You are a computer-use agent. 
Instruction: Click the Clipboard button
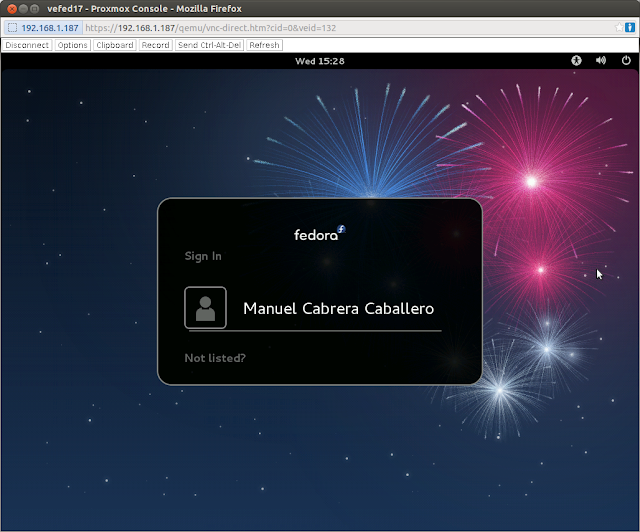point(115,45)
